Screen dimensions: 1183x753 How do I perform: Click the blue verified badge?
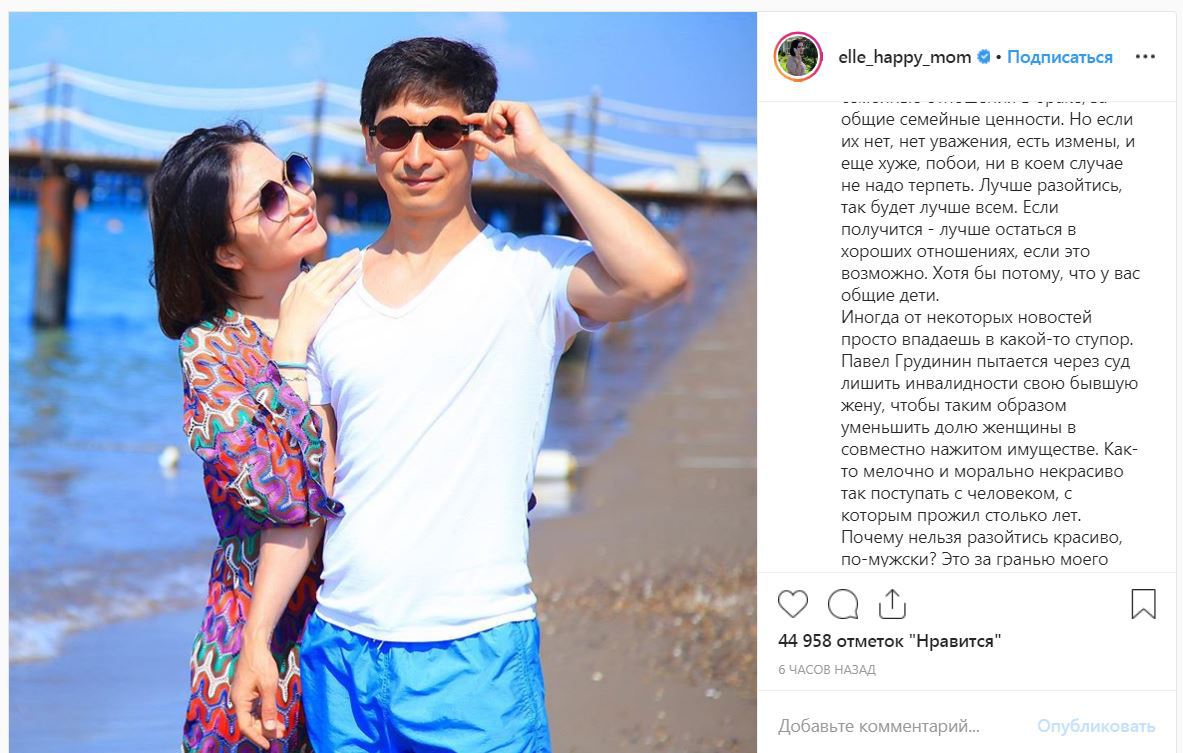click(x=984, y=57)
